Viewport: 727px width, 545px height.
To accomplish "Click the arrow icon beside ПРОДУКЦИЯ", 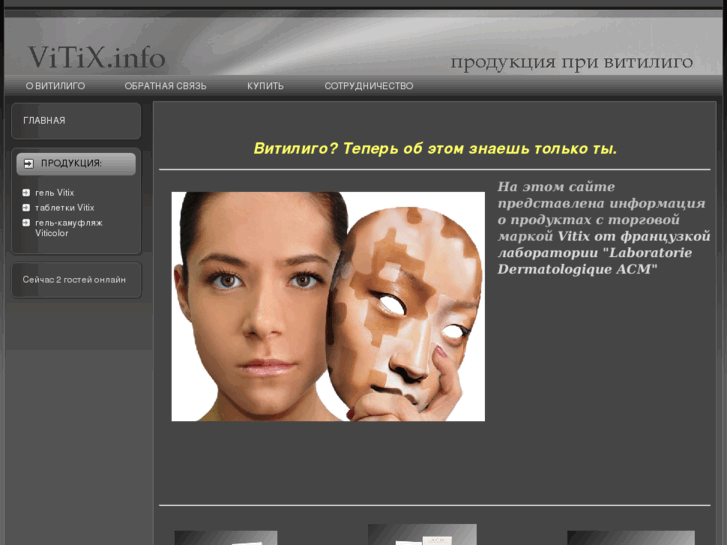I will point(29,163).
